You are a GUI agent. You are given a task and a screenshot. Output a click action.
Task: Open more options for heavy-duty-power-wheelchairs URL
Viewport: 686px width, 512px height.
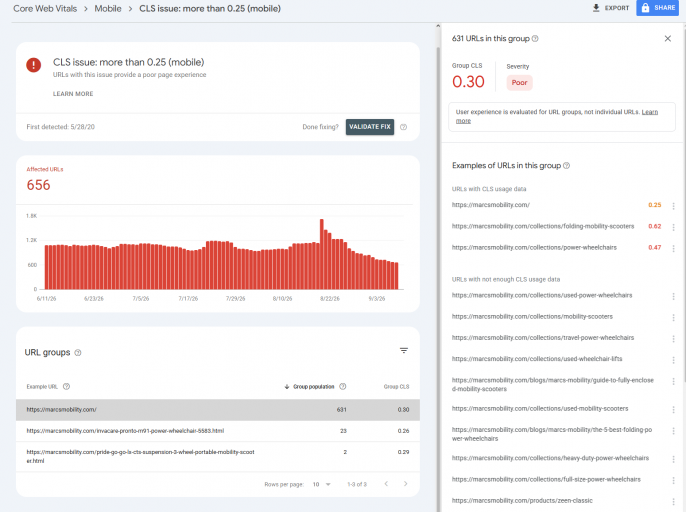[x=673, y=459]
